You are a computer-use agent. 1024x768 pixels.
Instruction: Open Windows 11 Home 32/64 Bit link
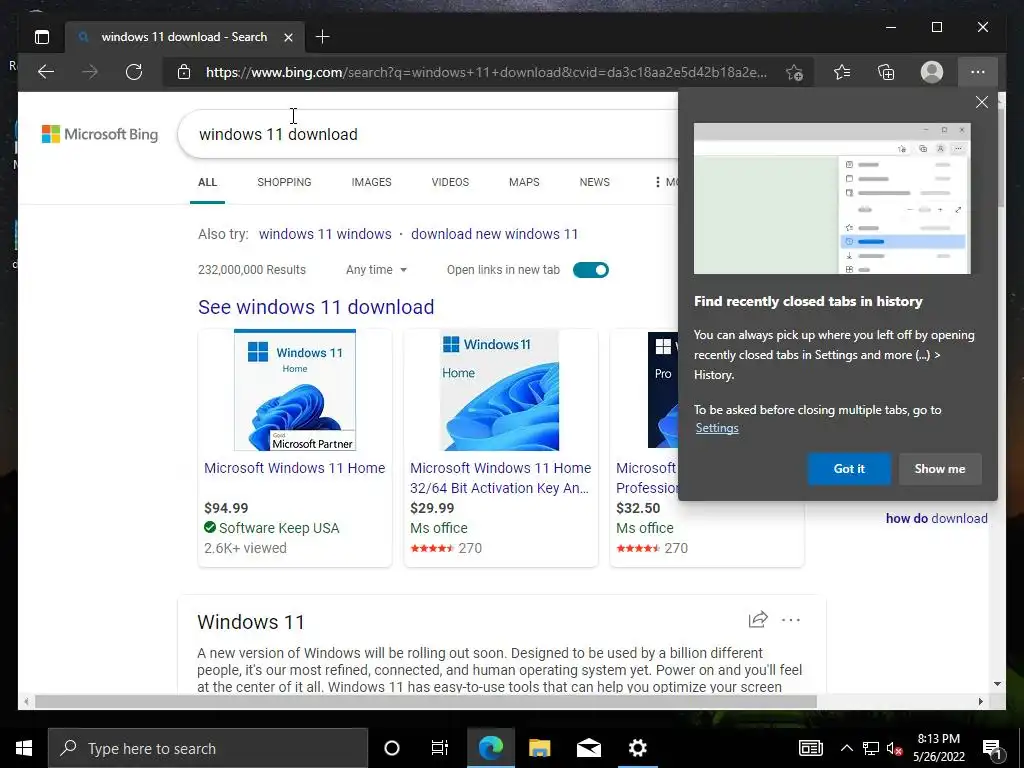500,478
